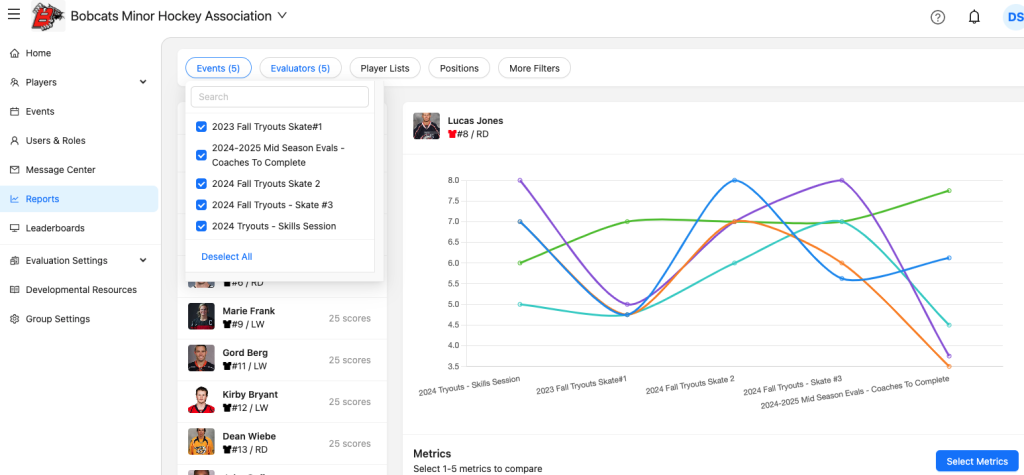Click the Select Metrics button
This screenshot has height=475, width=1024.
[x=976, y=461]
